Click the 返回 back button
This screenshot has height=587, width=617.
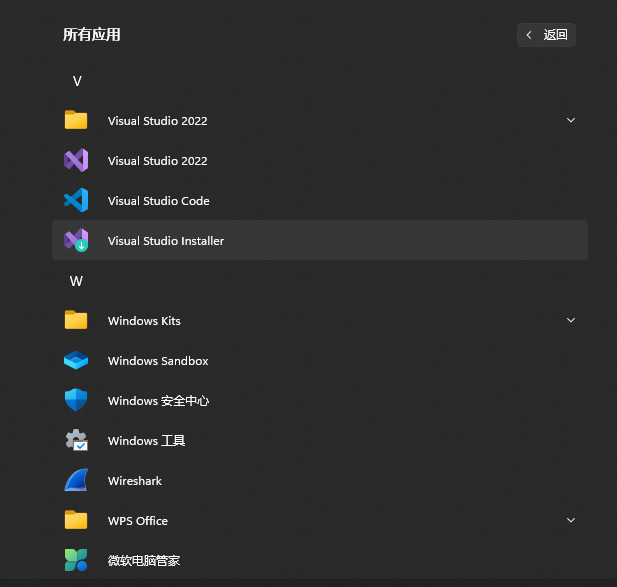coord(546,35)
